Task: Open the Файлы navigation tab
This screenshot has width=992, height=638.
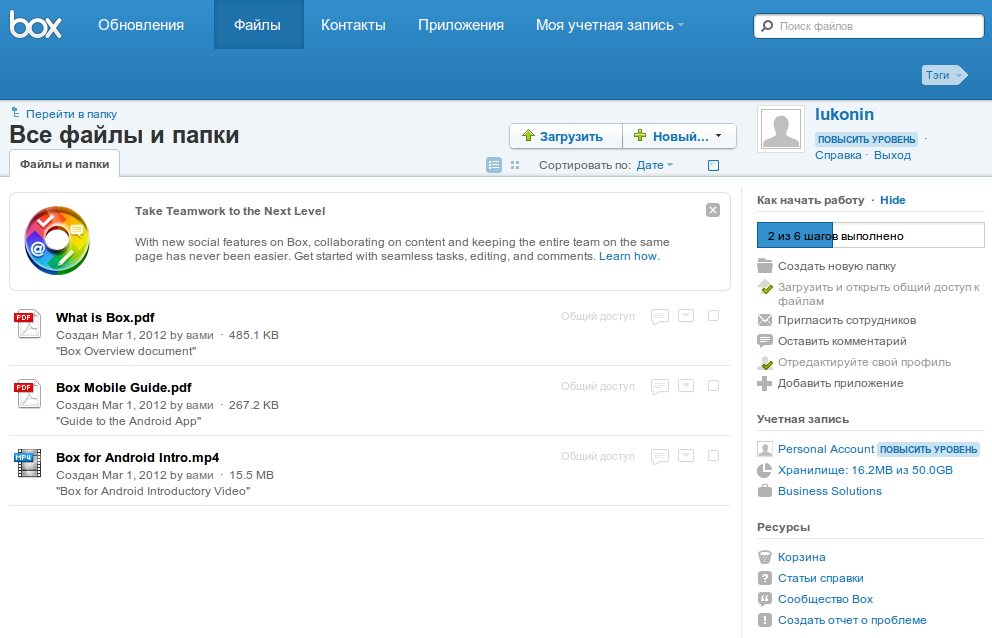Action: coord(258,25)
